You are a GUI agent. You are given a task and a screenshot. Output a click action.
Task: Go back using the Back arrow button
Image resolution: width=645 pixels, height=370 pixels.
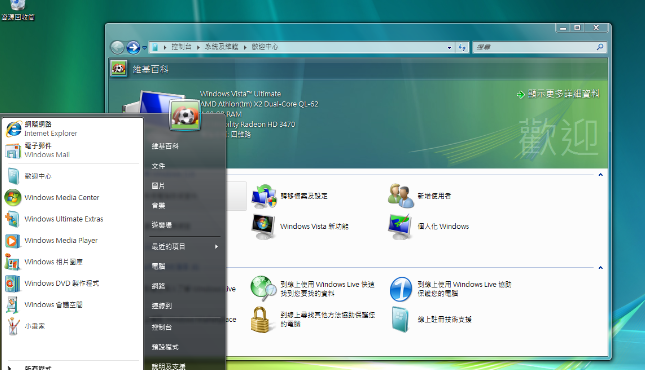click(x=117, y=47)
